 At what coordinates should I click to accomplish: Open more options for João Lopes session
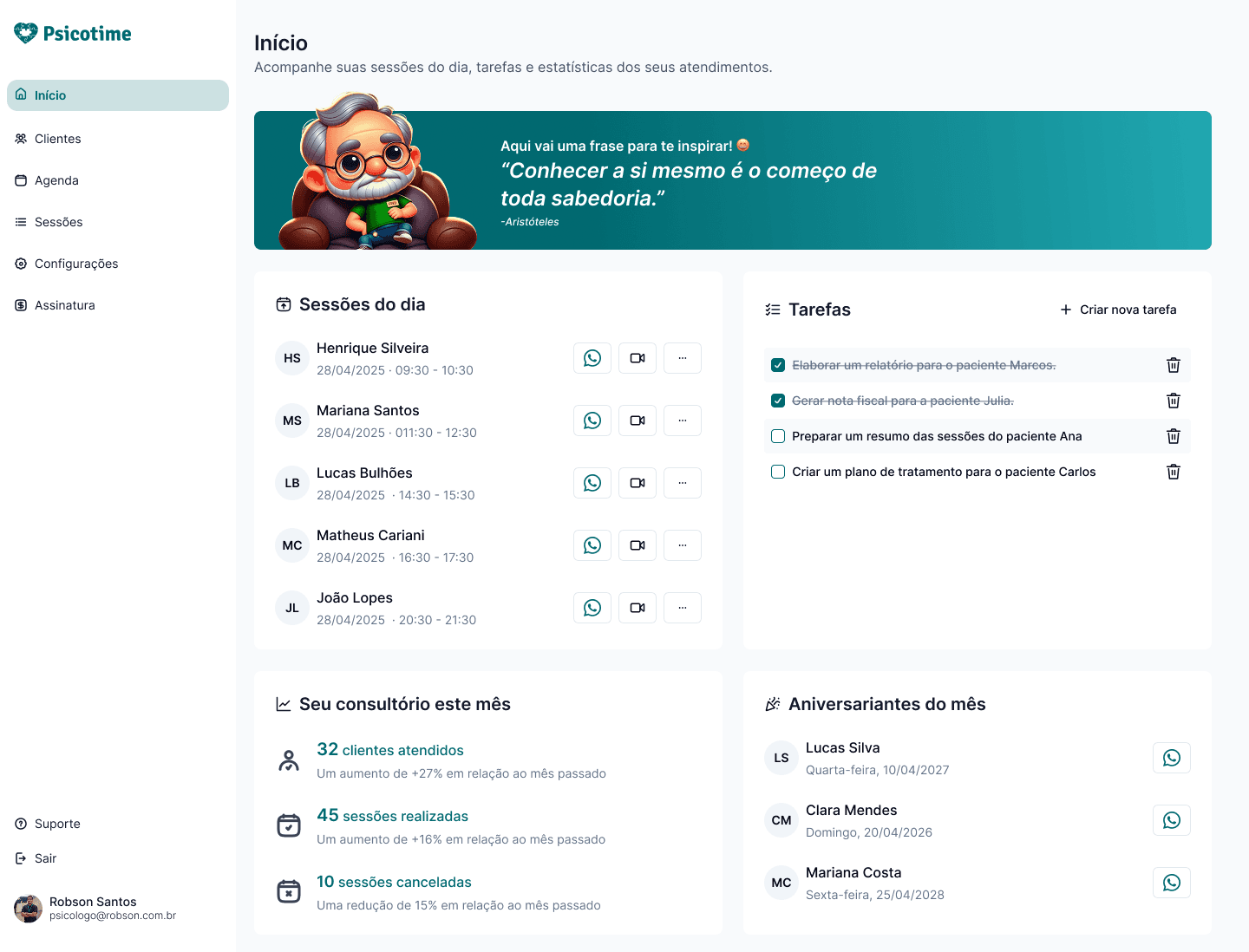pyautogui.click(x=683, y=608)
